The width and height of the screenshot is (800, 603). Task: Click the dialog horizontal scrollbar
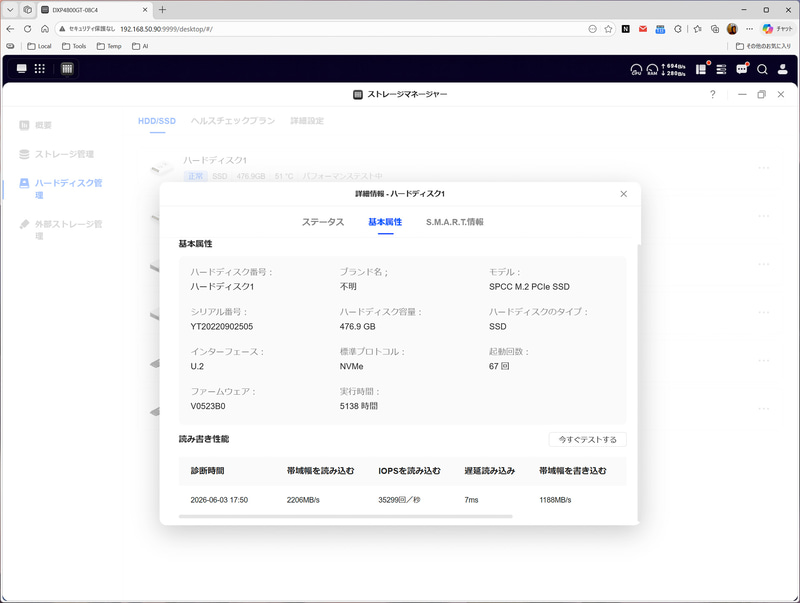pyautogui.click(x=345, y=516)
